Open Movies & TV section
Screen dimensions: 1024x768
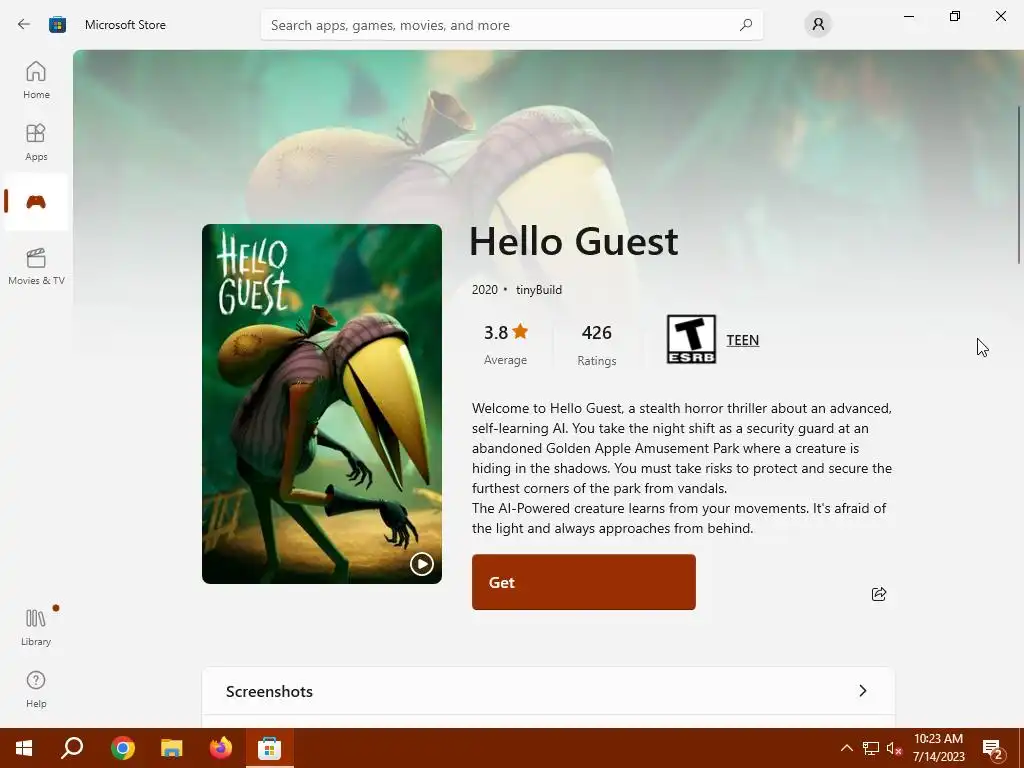pos(36,266)
